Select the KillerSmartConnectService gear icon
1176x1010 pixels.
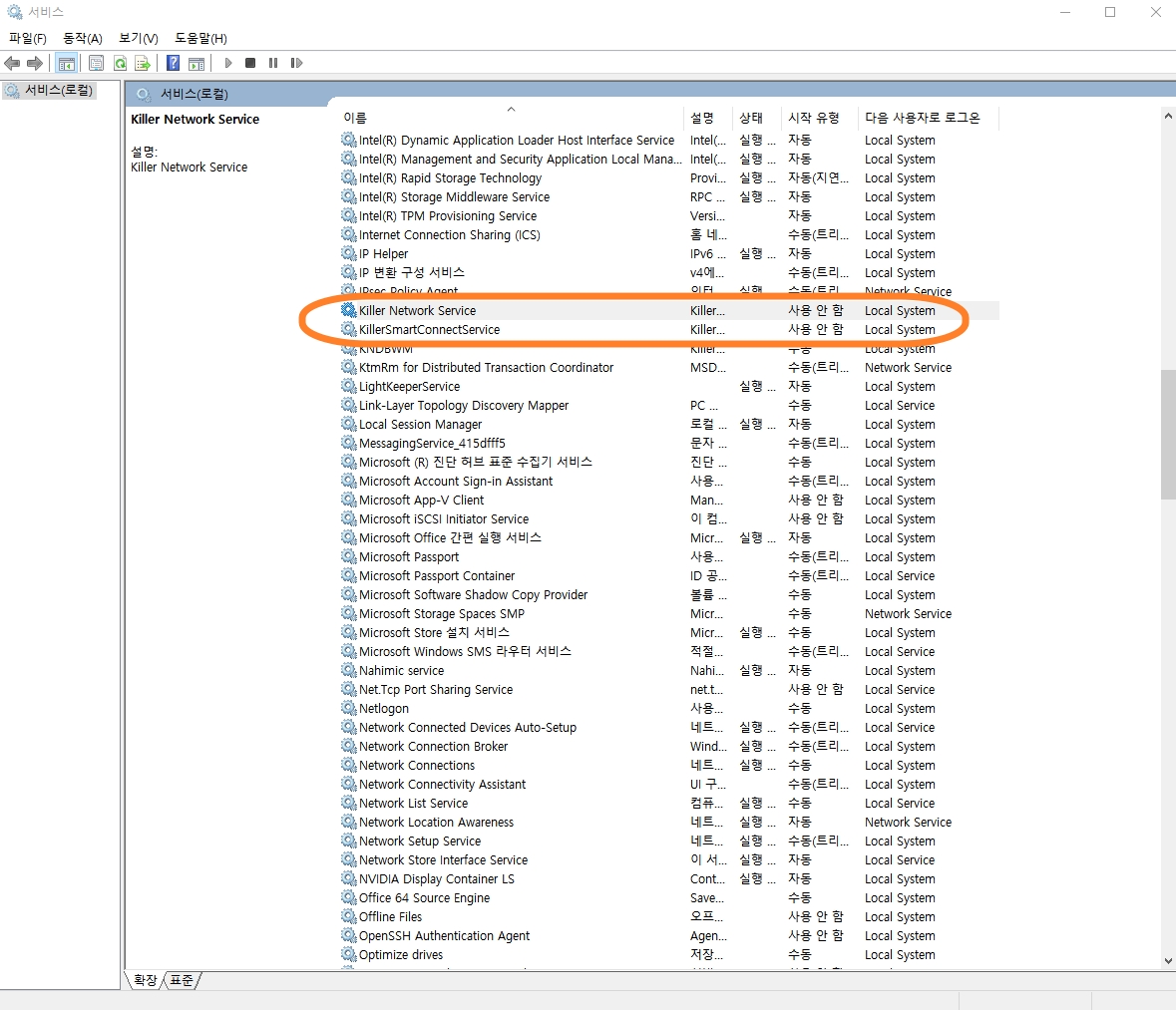click(349, 329)
